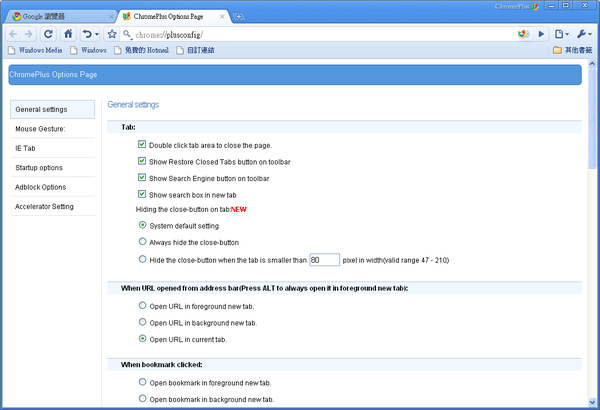Minimize the browser window
The image size is (600, 410).
pyautogui.click(x=551, y=6)
